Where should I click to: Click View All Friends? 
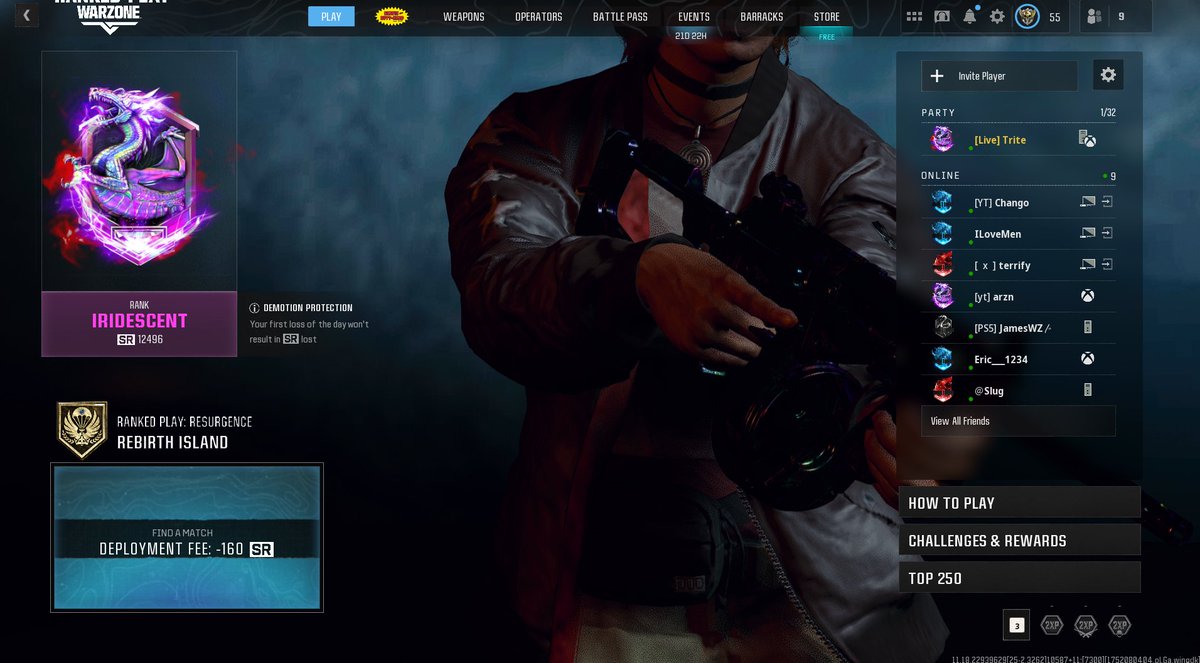[1018, 421]
